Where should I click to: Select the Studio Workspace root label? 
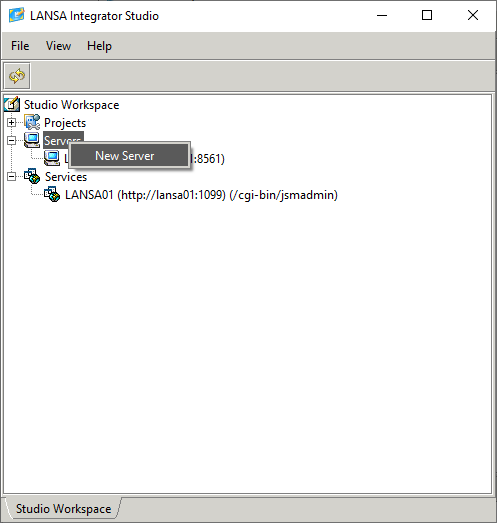pos(71,105)
